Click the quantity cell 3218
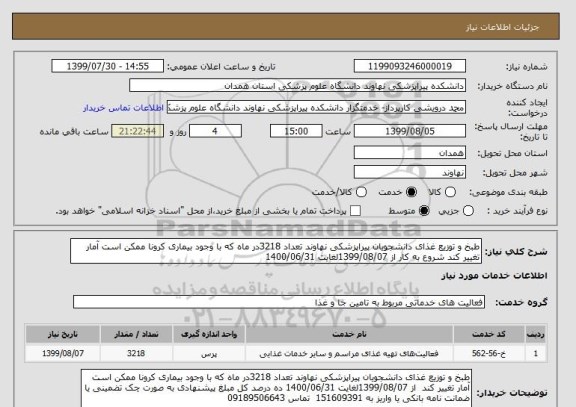The height and width of the screenshot is (407, 576). (x=136, y=354)
